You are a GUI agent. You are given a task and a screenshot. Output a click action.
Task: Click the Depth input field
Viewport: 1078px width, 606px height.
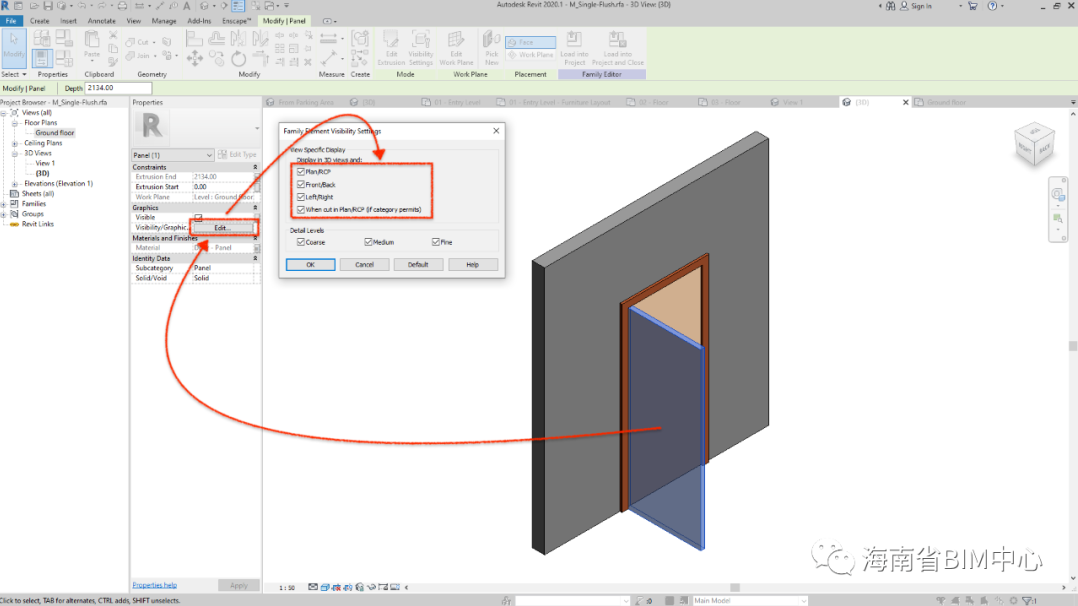[118, 89]
